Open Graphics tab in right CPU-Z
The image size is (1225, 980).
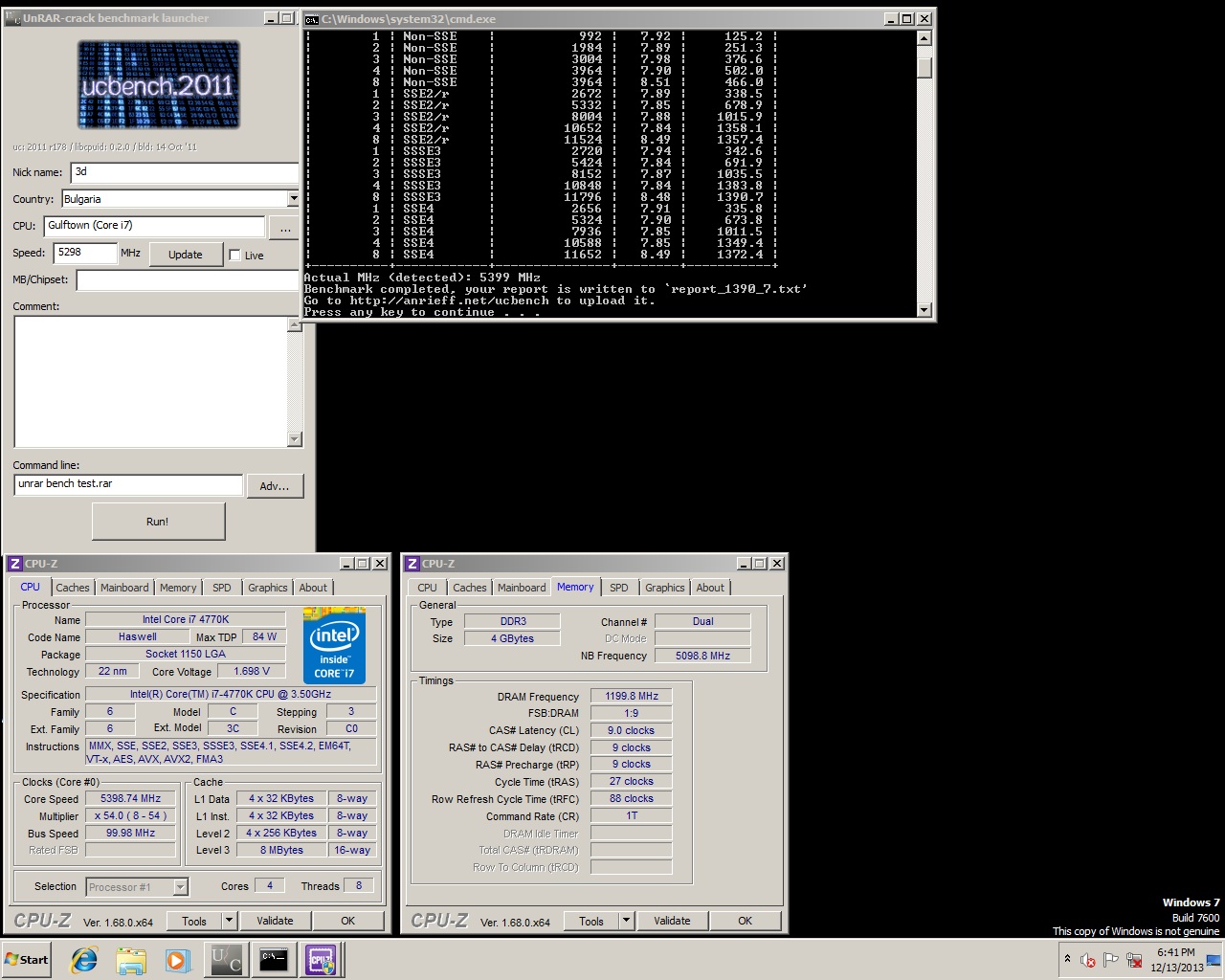coord(665,588)
